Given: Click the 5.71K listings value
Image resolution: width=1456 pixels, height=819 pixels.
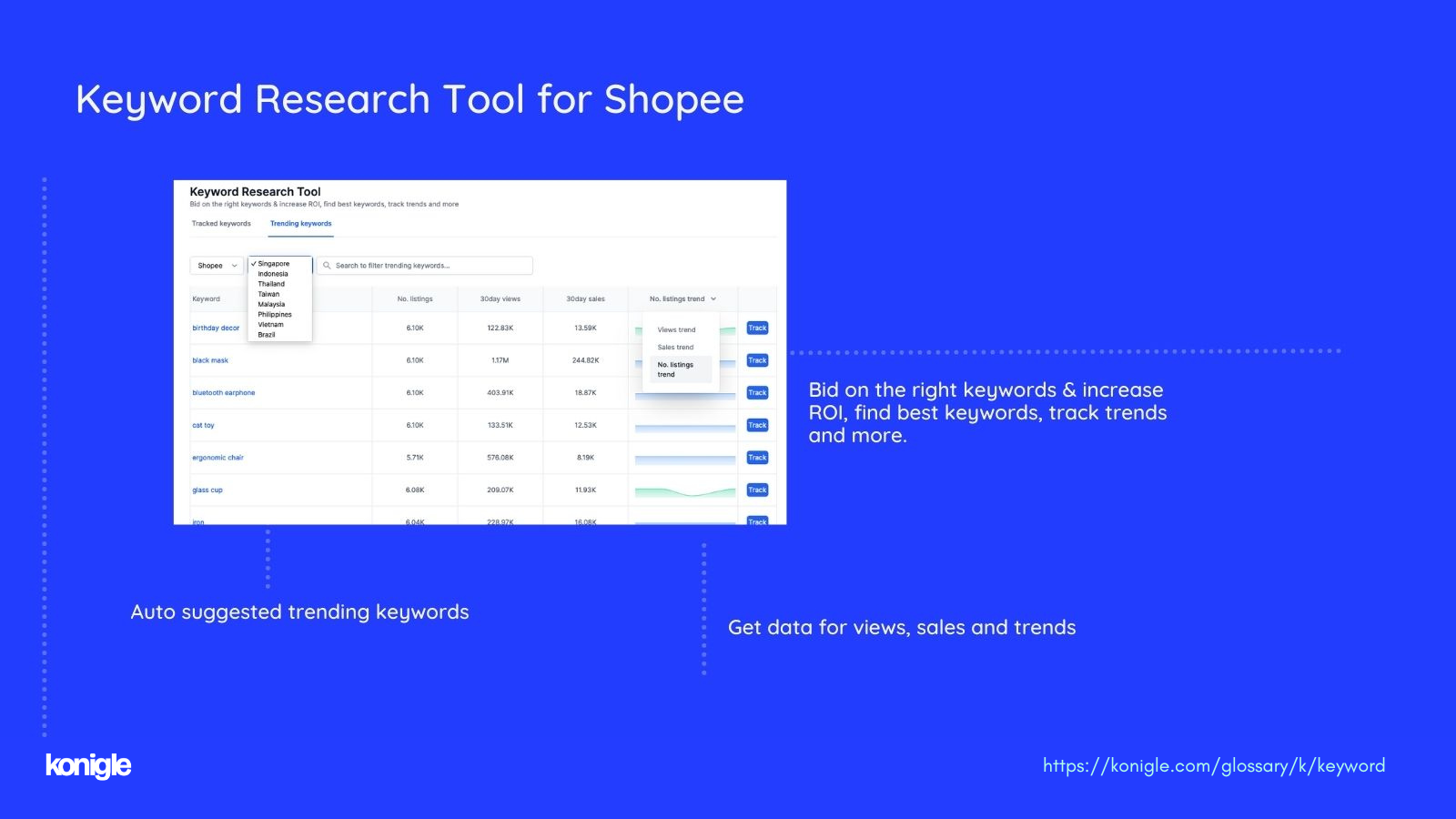Looking at the screenshot, I should [x=415, y=458].
